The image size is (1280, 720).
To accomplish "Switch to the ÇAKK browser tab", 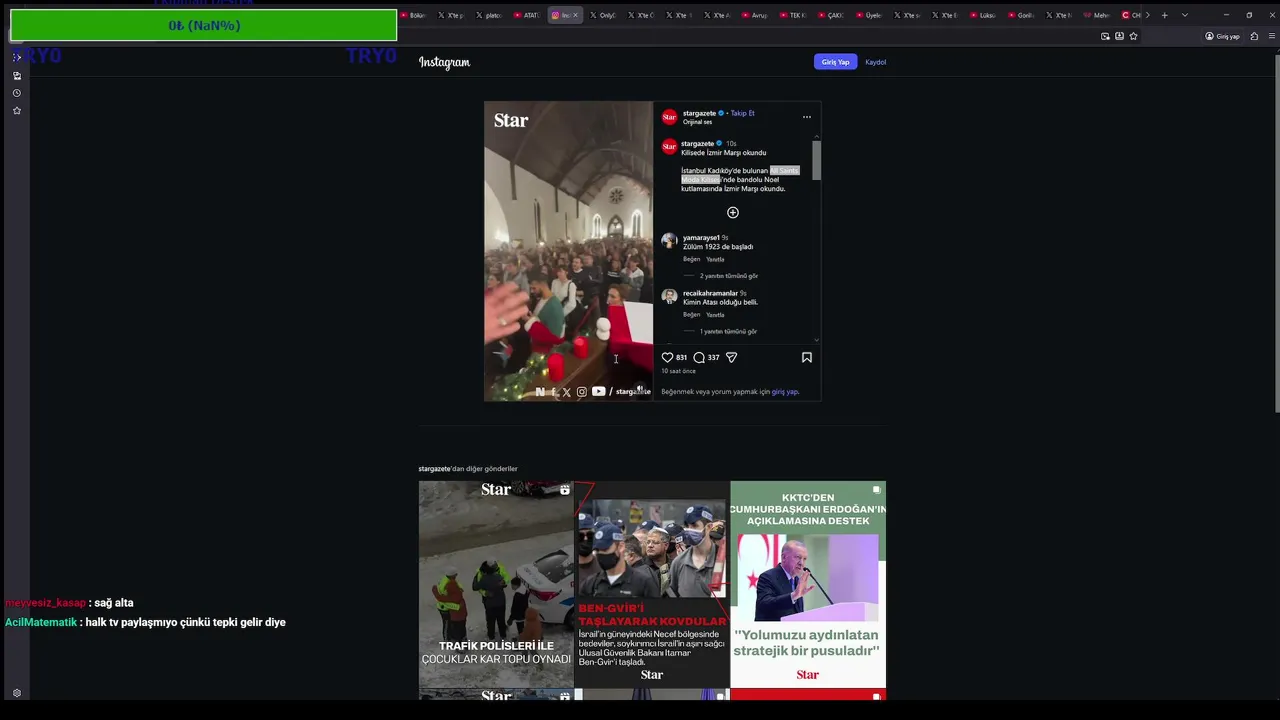I will point(831,15).
